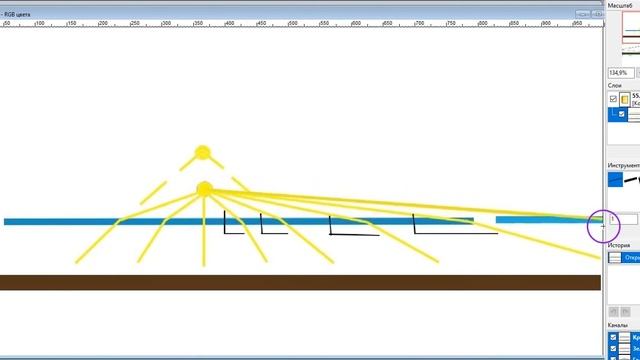Select the second channel thumbnail in Каналы

pos(624,349)
